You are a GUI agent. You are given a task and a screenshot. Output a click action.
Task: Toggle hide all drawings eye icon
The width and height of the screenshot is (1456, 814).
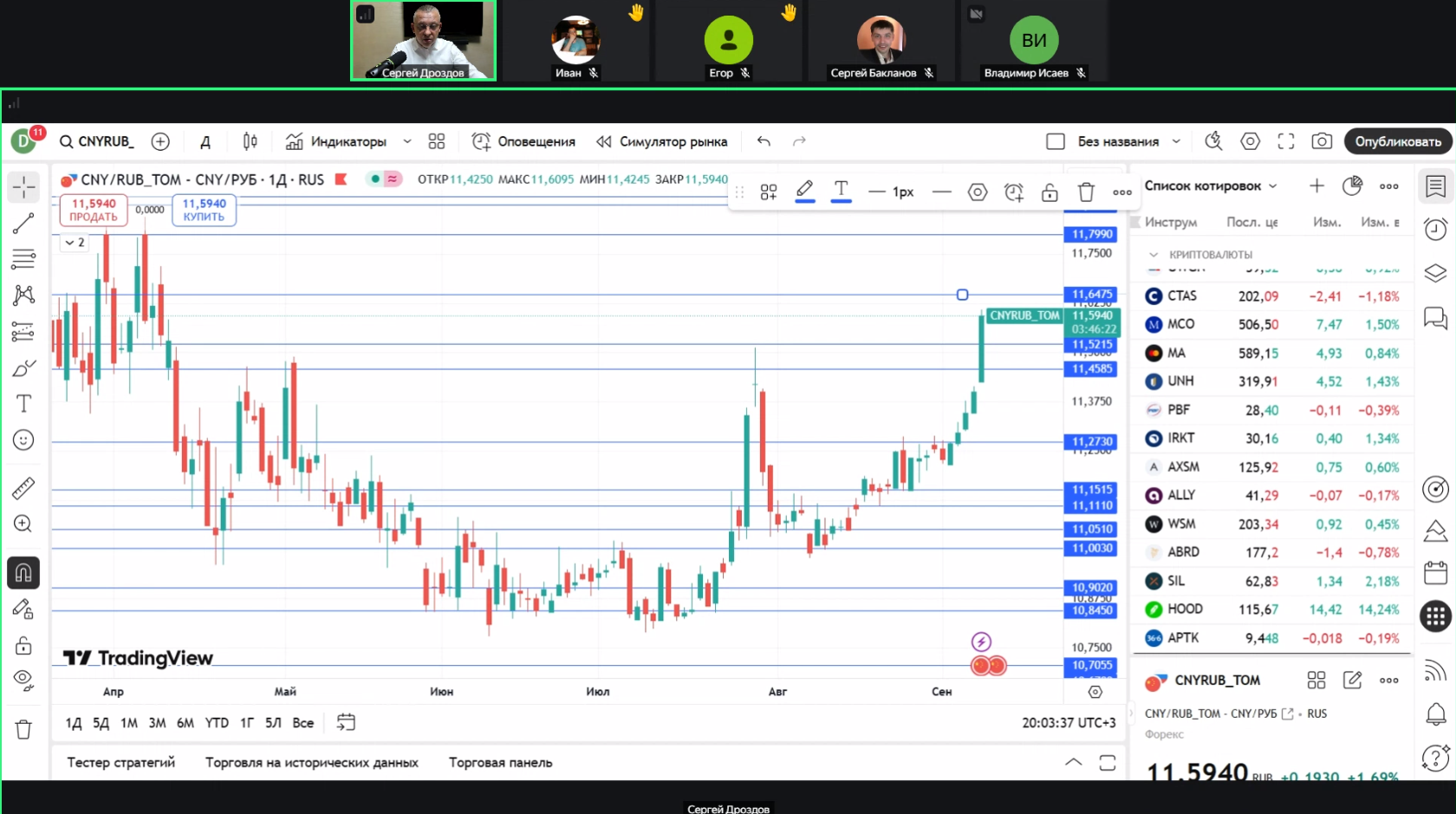click(23, 680)
